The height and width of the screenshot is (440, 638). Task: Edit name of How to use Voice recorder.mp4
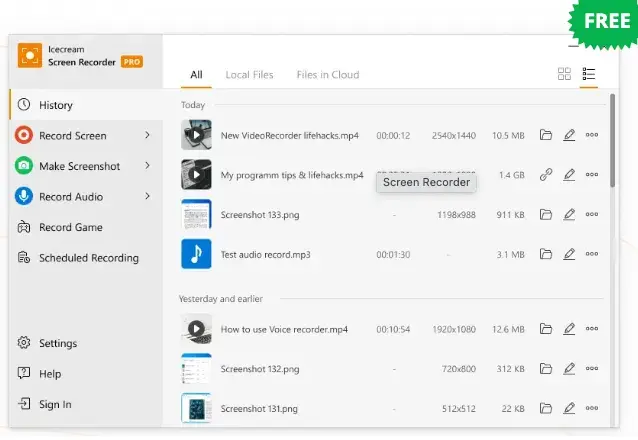point(569,328)
